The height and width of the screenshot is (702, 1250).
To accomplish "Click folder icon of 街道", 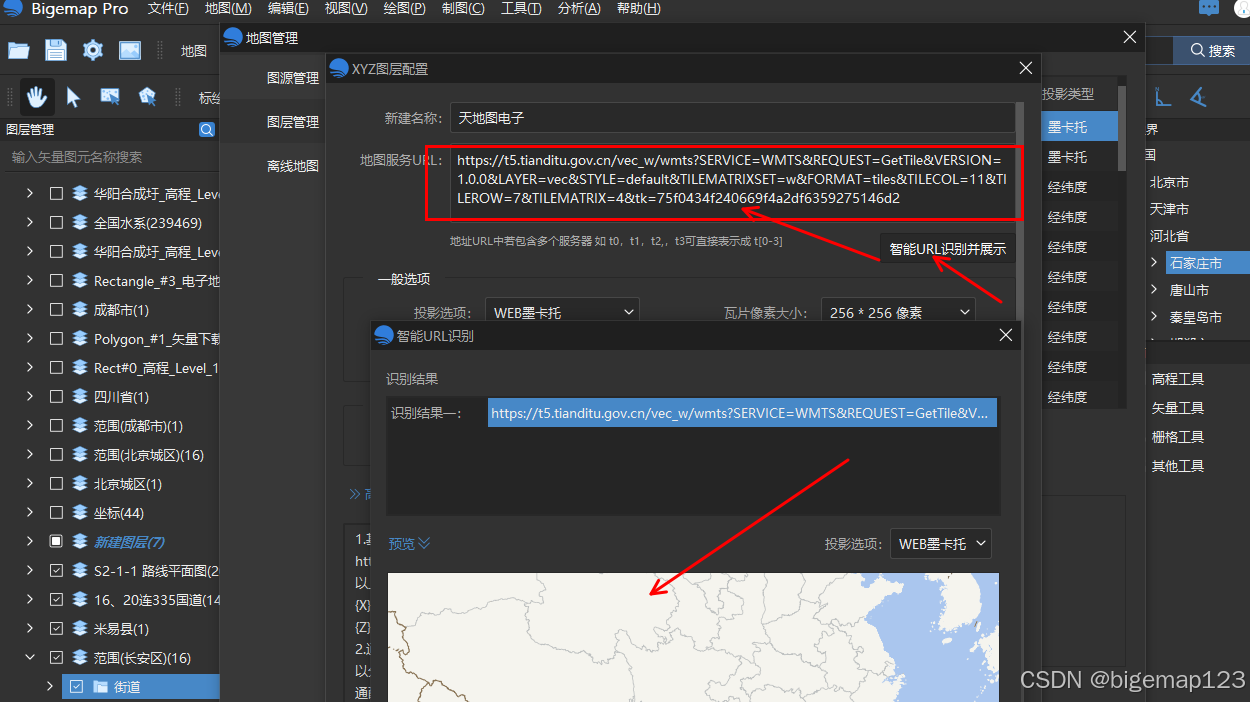I will pos(100,687).
